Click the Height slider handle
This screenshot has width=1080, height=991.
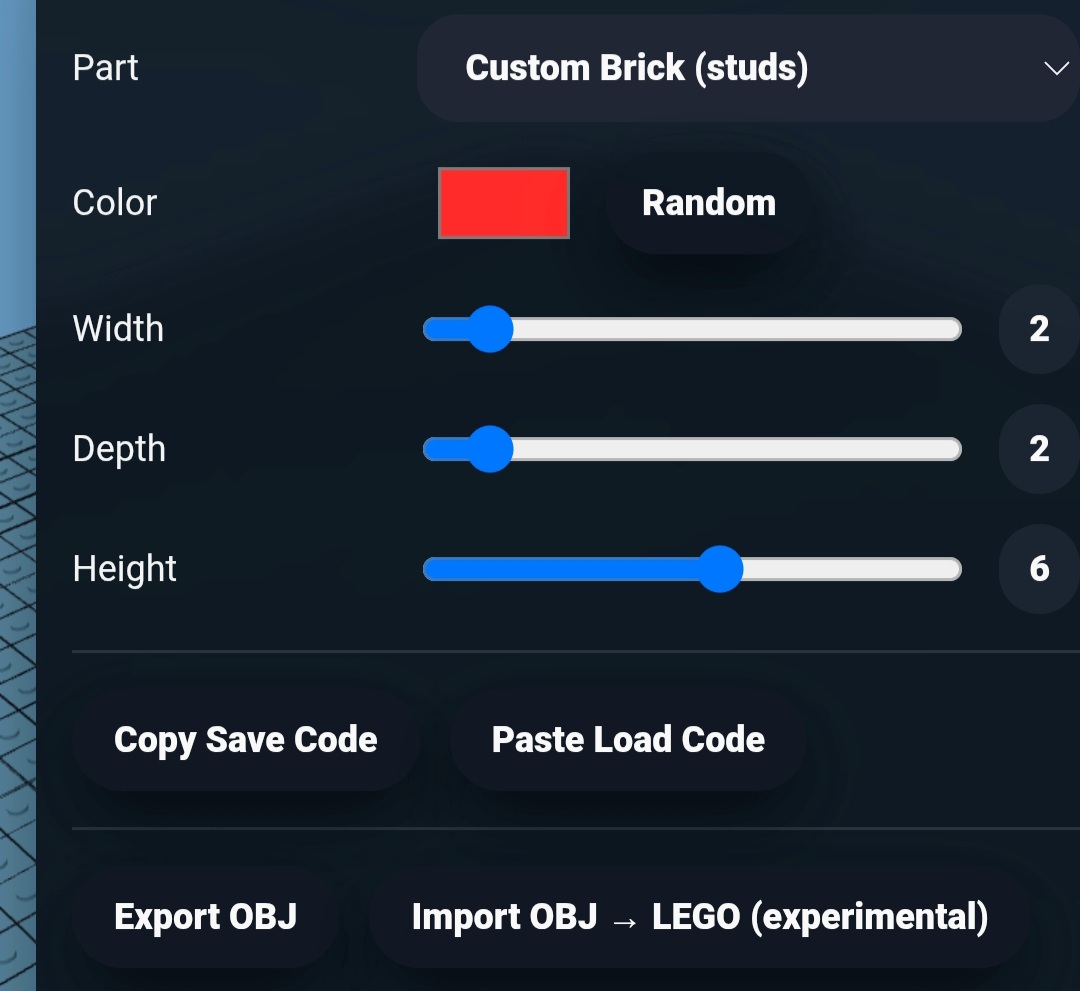(720, 569)
